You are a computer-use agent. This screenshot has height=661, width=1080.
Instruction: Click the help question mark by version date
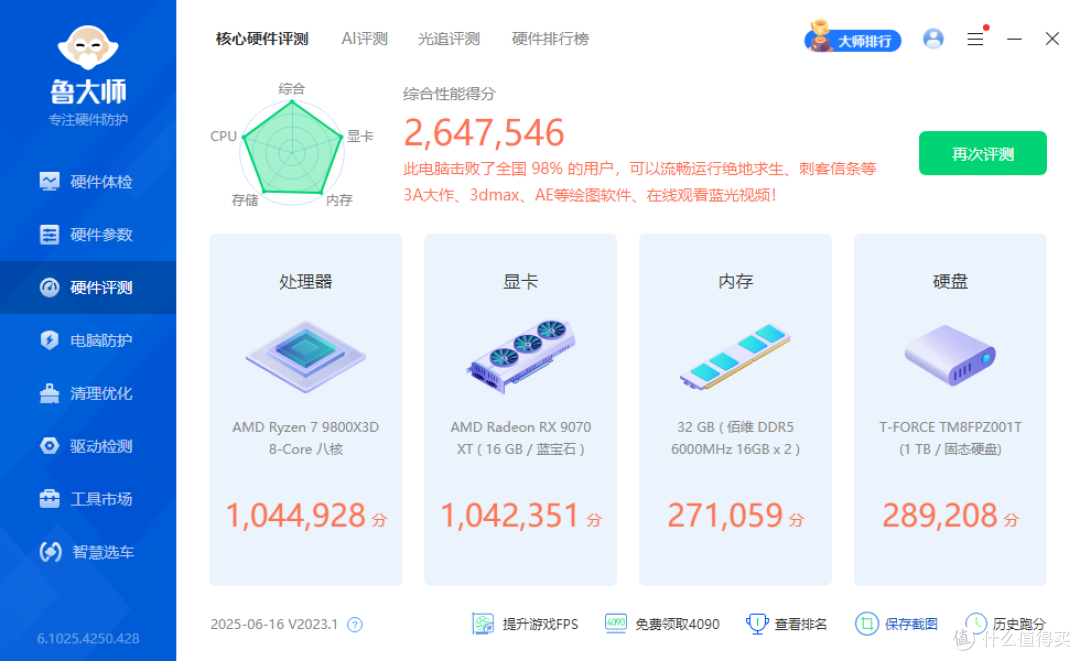tap(355, 625)
